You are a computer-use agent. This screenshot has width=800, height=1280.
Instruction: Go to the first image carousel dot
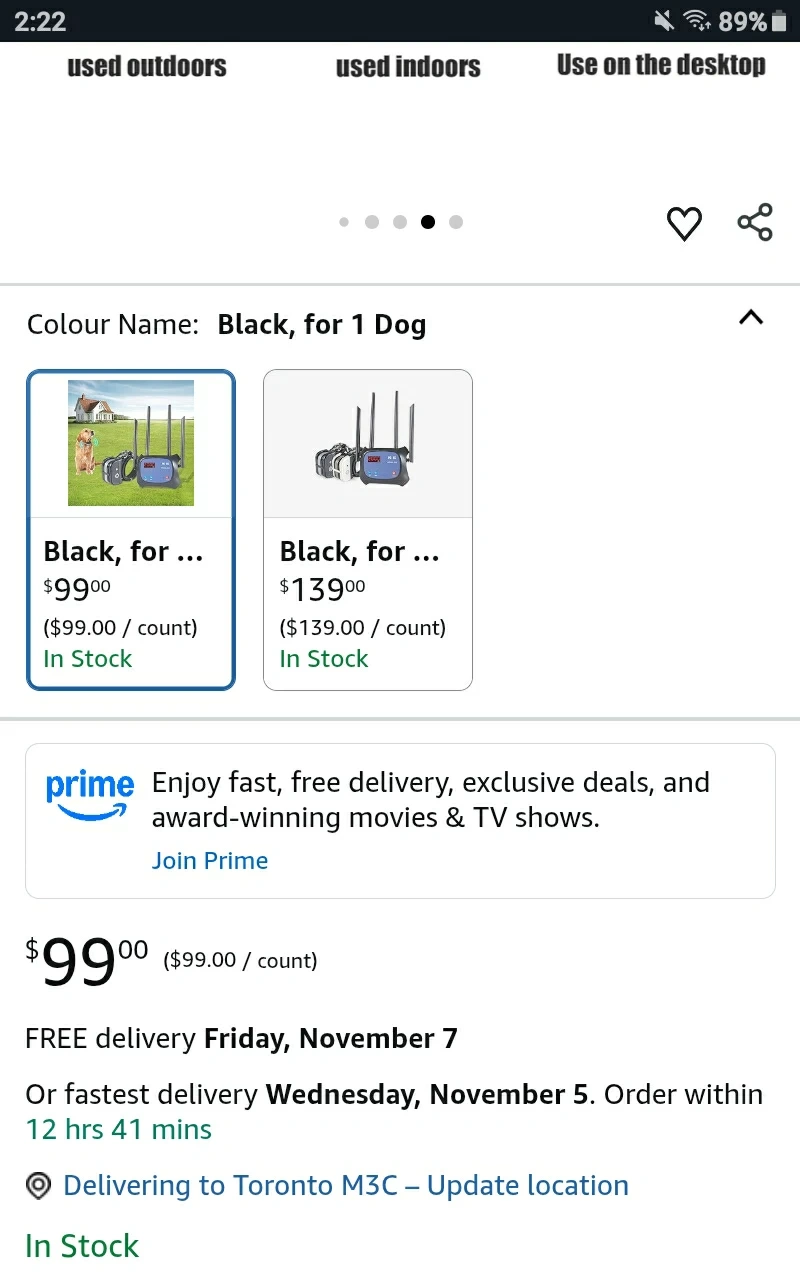pyautogui.click(x=344, y=222)
